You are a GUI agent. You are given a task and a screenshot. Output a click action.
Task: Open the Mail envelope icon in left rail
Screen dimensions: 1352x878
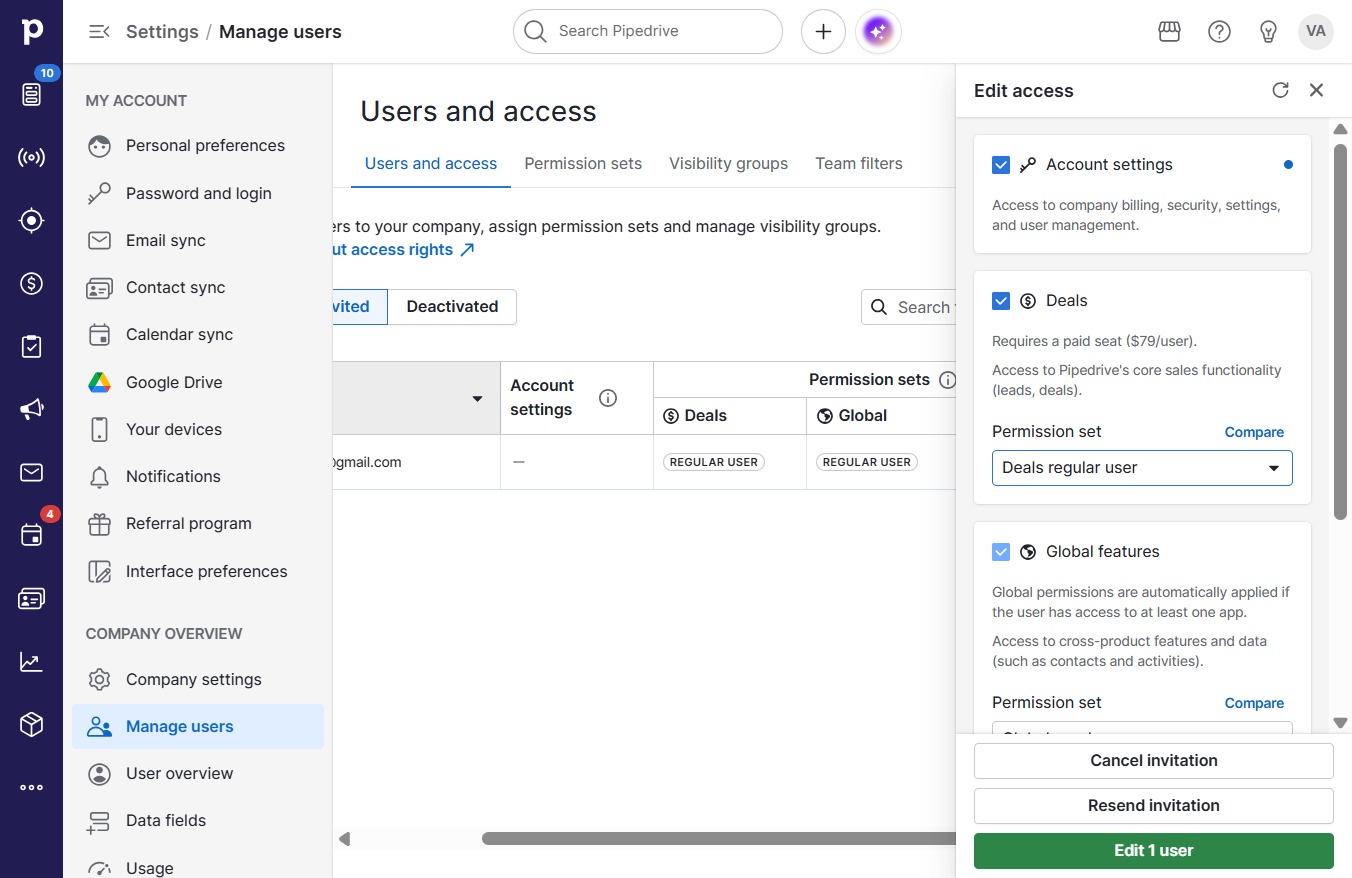click(x=32, y=472)
